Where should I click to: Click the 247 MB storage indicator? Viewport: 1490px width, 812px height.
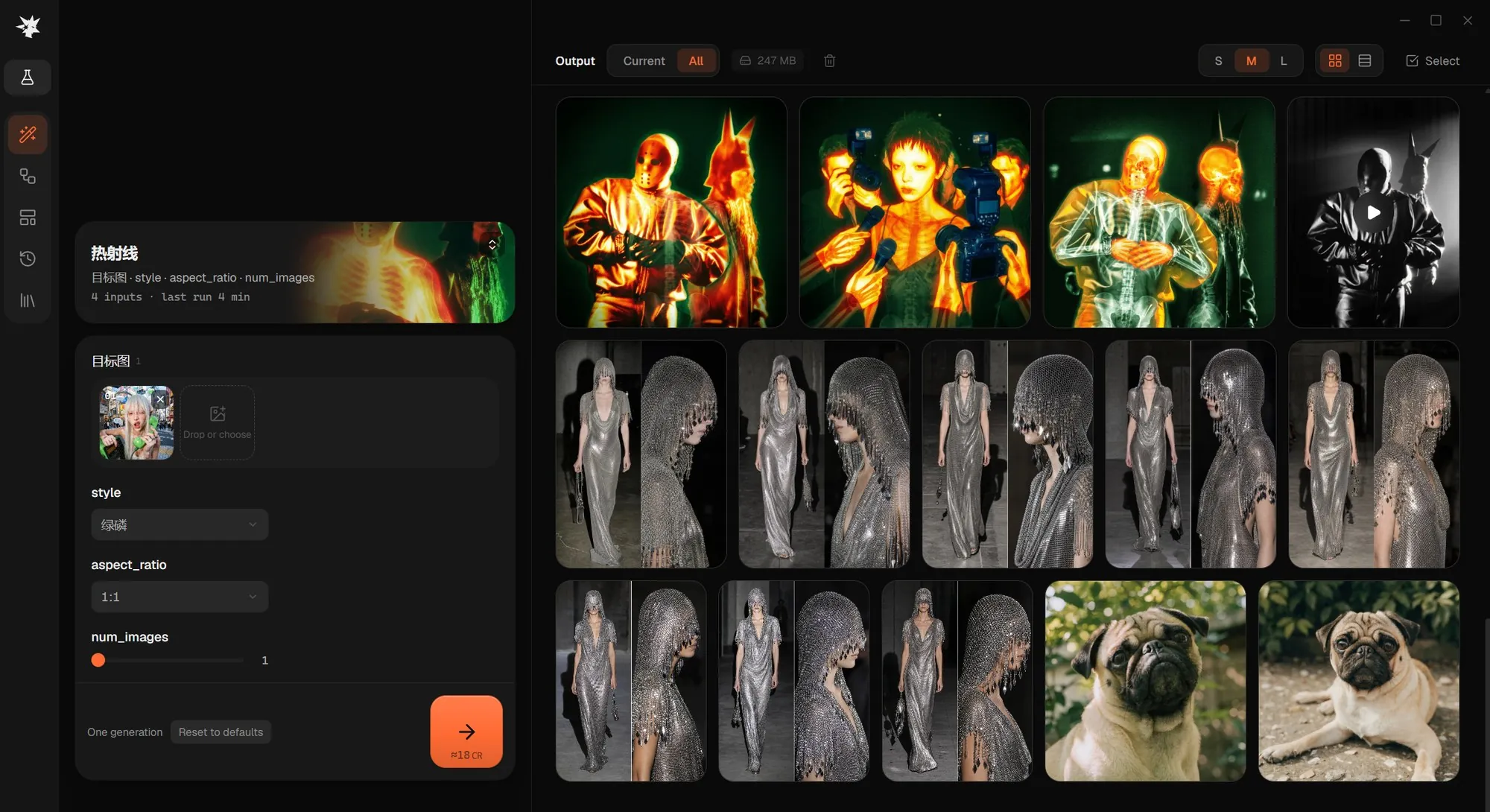point(767,61)
